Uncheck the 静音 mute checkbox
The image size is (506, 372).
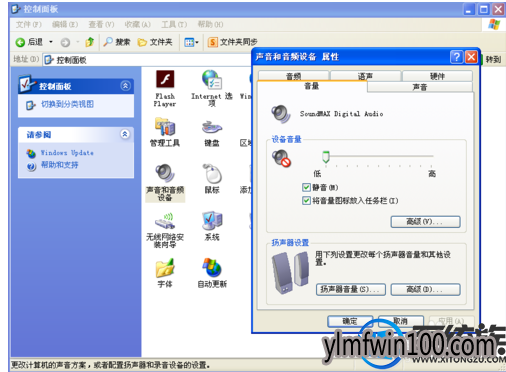(x=306, y=187)
